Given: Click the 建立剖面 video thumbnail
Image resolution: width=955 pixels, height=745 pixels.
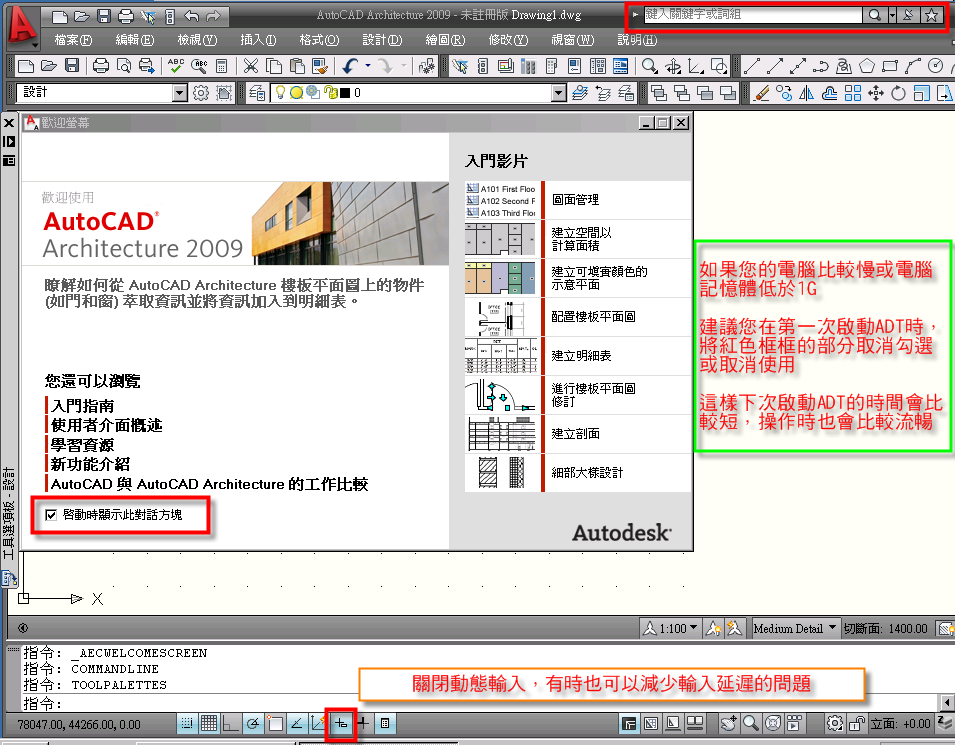Looking at the screenshot, I should 501,434.
